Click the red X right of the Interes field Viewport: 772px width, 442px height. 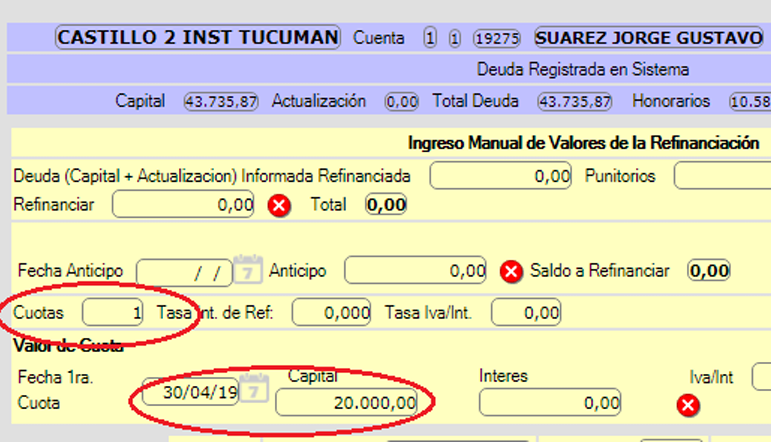[x=688, y=405]
